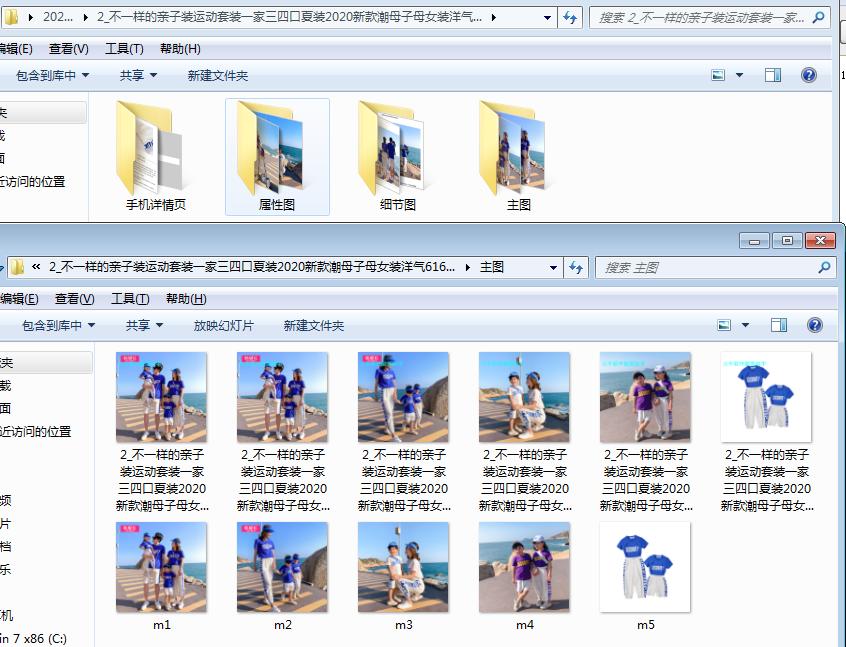Click the 新建文件夹 button
The image size is (846, 647).
(x=217, y=74)
